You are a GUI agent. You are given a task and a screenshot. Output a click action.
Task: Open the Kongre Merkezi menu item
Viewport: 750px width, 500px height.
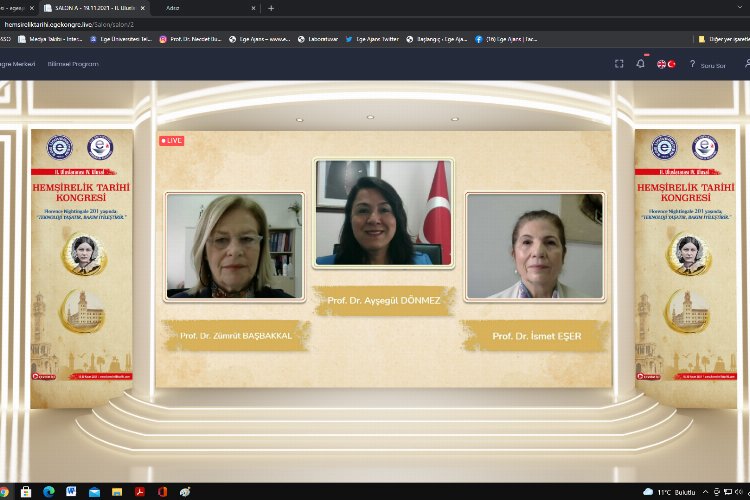18,64
